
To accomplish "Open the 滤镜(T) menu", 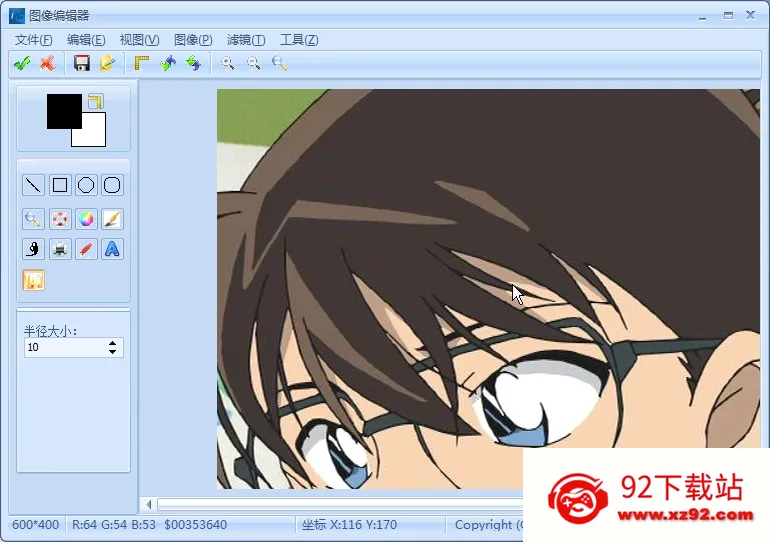I will click(x=246, y=40).
